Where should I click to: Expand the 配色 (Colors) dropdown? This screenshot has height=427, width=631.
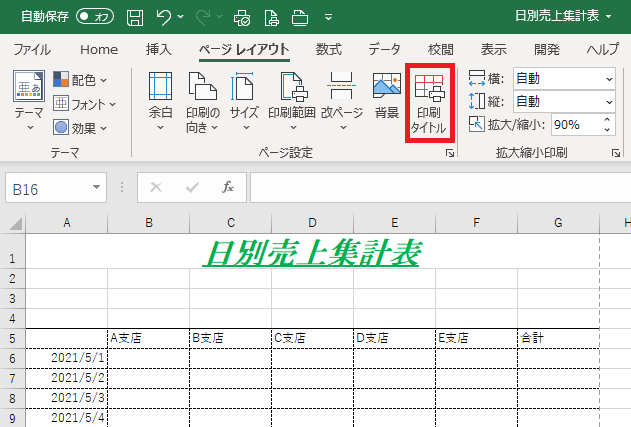pyautogui.click(x=80, y=79)
